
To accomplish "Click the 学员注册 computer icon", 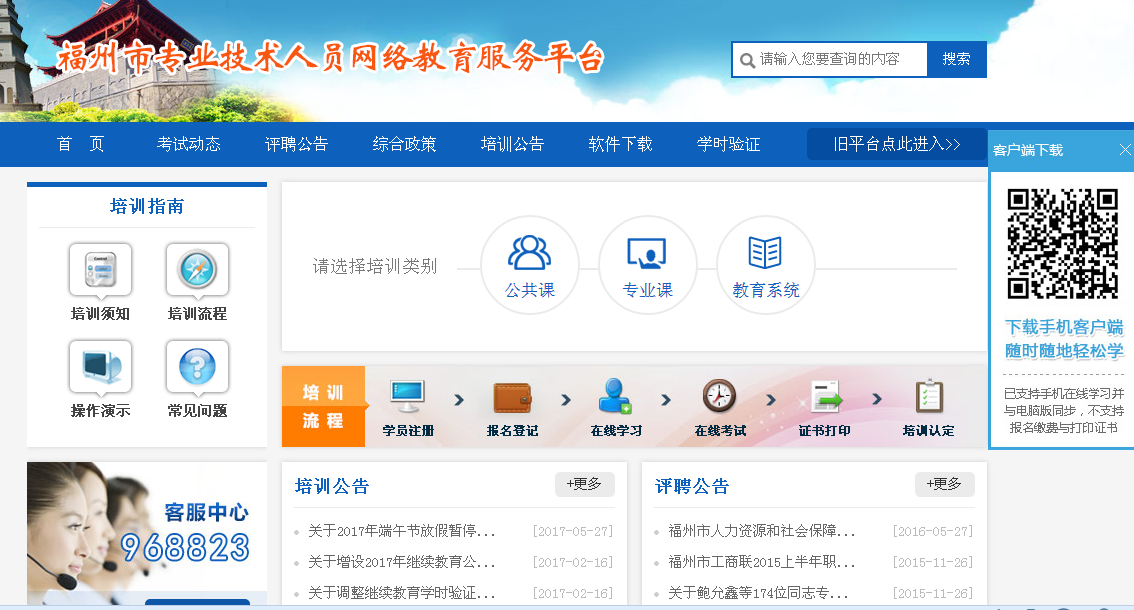I will pyautogui.click(x=407, y=398).
